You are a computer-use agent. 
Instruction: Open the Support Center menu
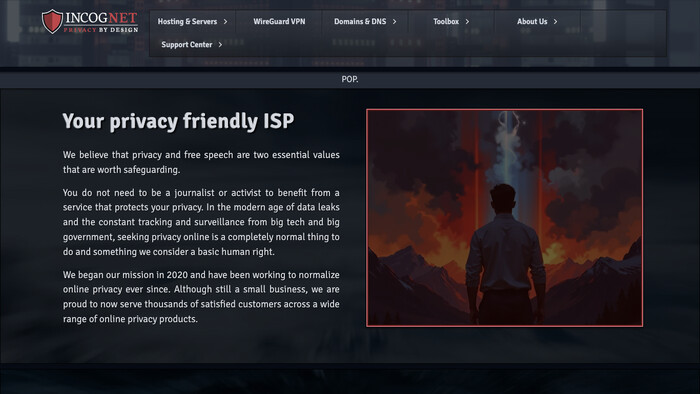(x=187, y=45)
